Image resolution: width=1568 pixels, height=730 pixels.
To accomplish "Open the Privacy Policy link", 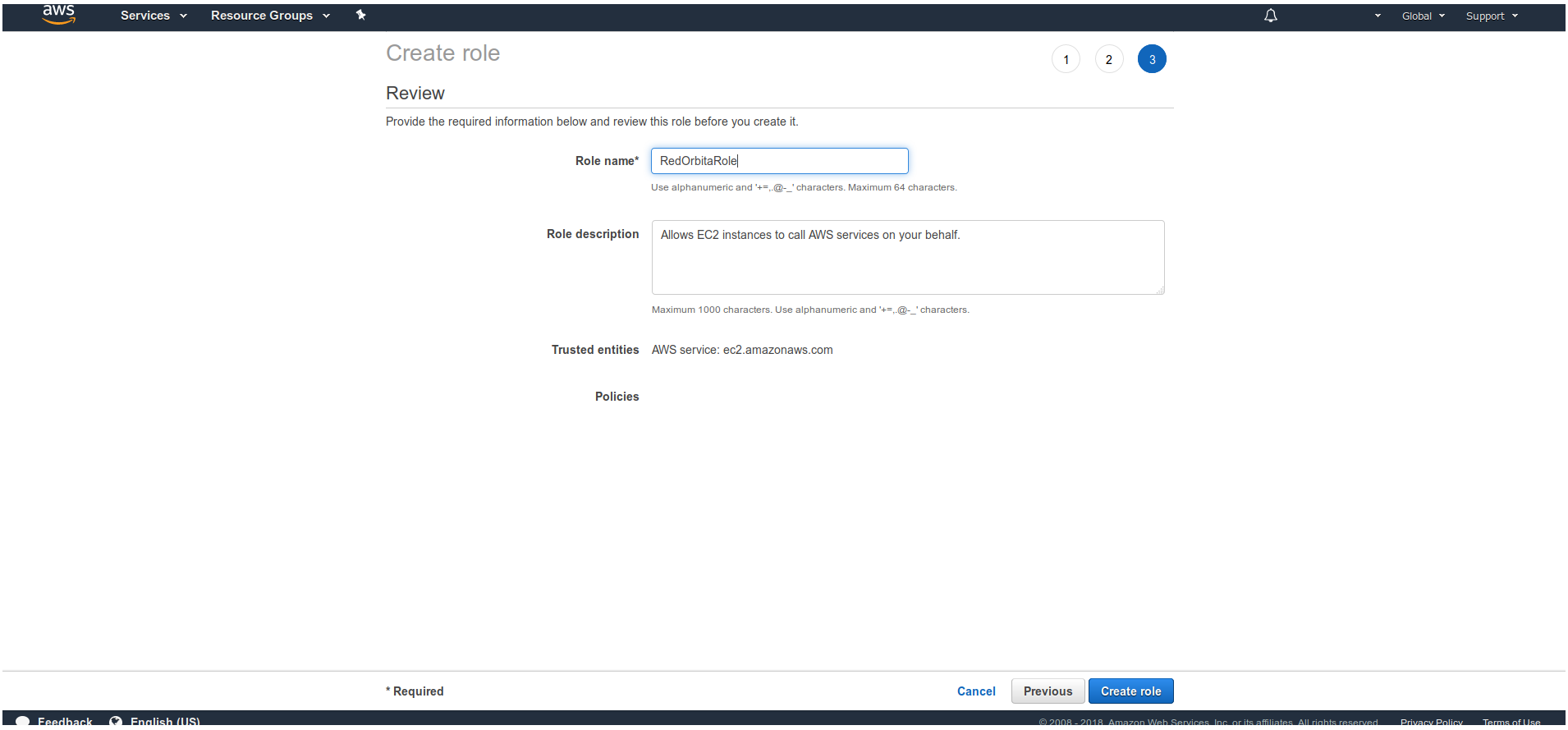I will coord(1431,723).
